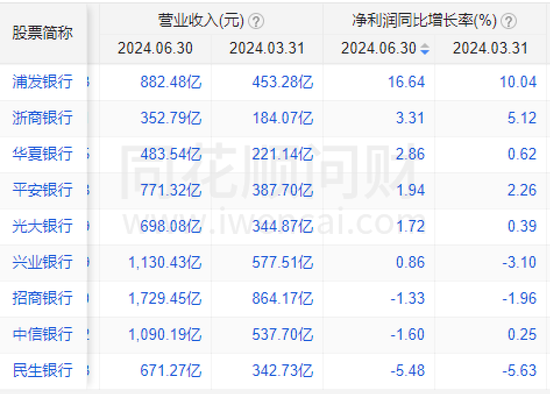
Task: Toggle sort arrow on 2024.06.30 growth column
Action: 425,49
